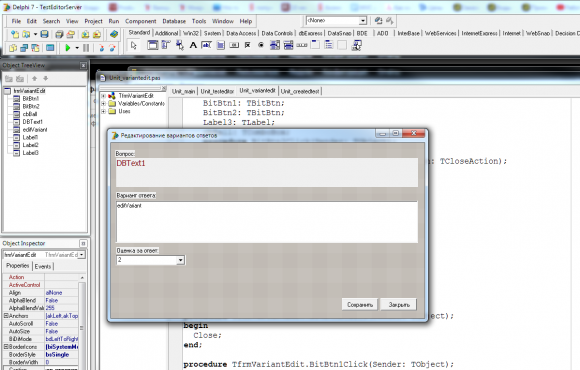580x370 pixels.
Task: Select Label3 in Object TreeView
Action: pos(30,153)
